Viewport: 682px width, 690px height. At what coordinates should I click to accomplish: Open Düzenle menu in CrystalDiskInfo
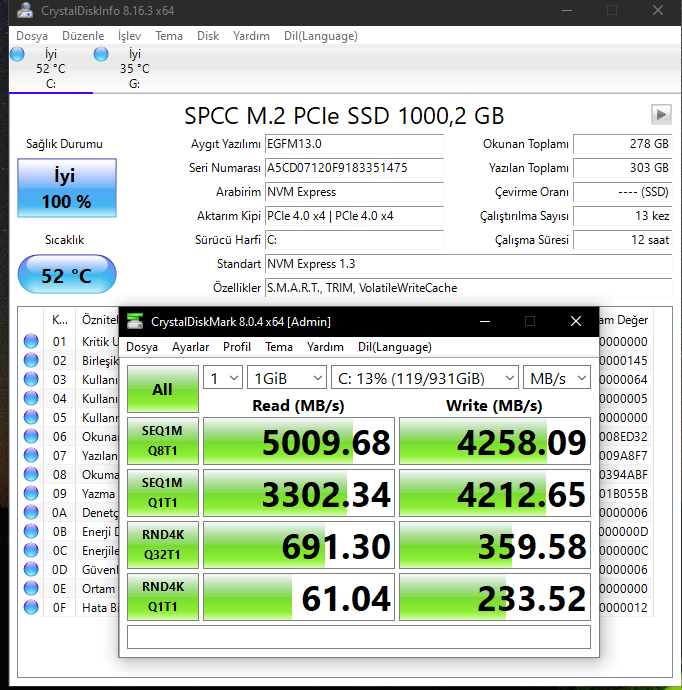point(83,36)
